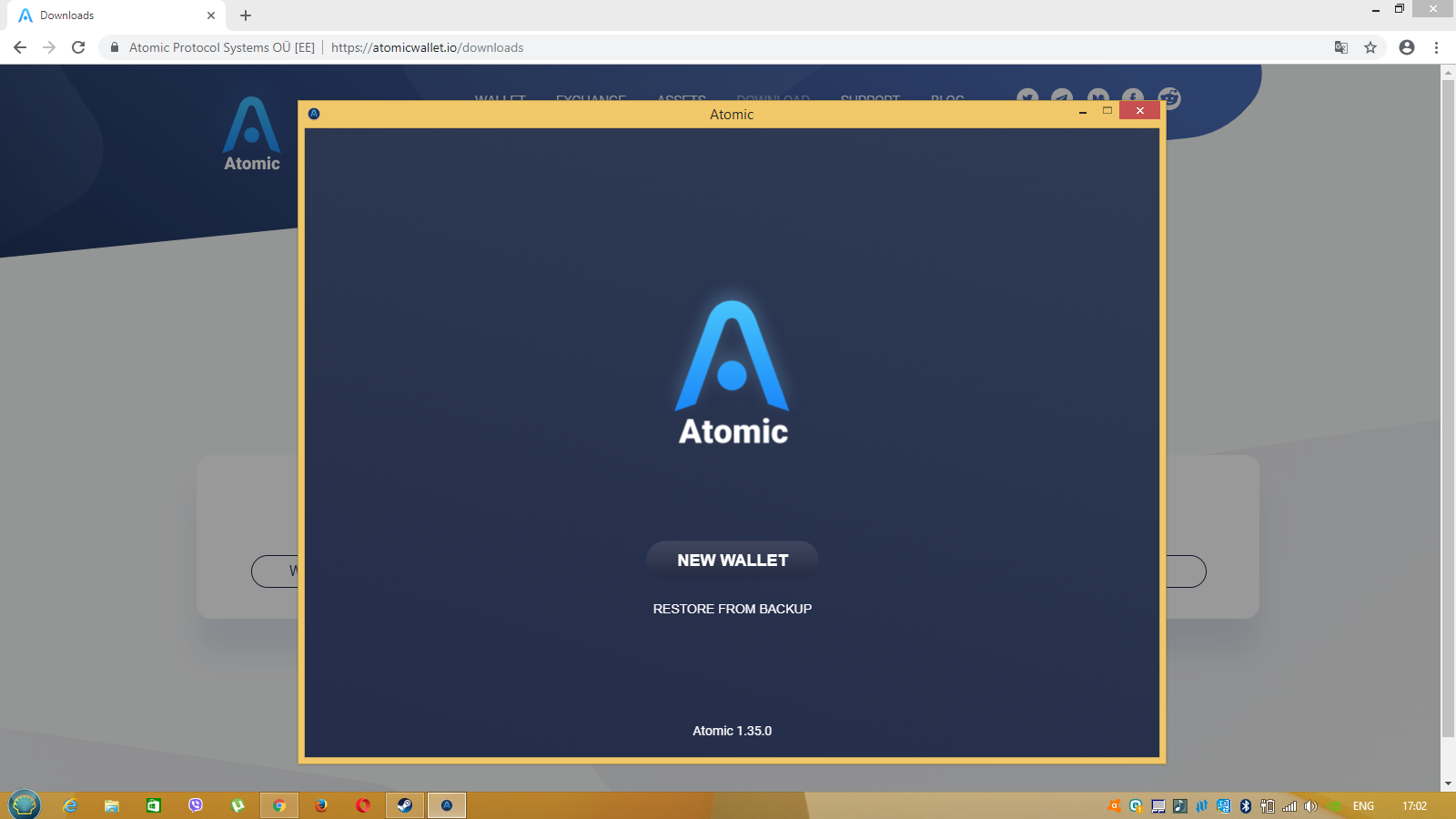This screenshot has width=1456, height=819.
Task: Click the browser page vertical scrollbar thumb
Action: (1448, 409)
